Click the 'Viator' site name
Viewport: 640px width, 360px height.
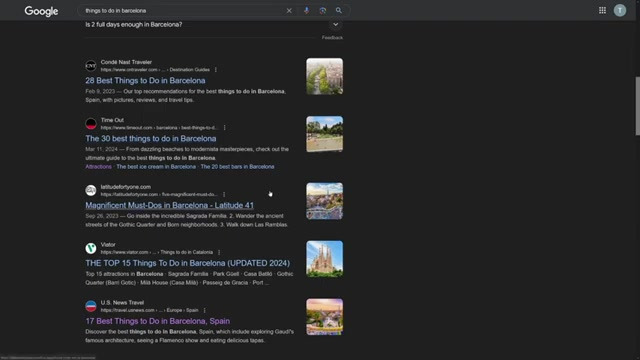tap(108, 244)
